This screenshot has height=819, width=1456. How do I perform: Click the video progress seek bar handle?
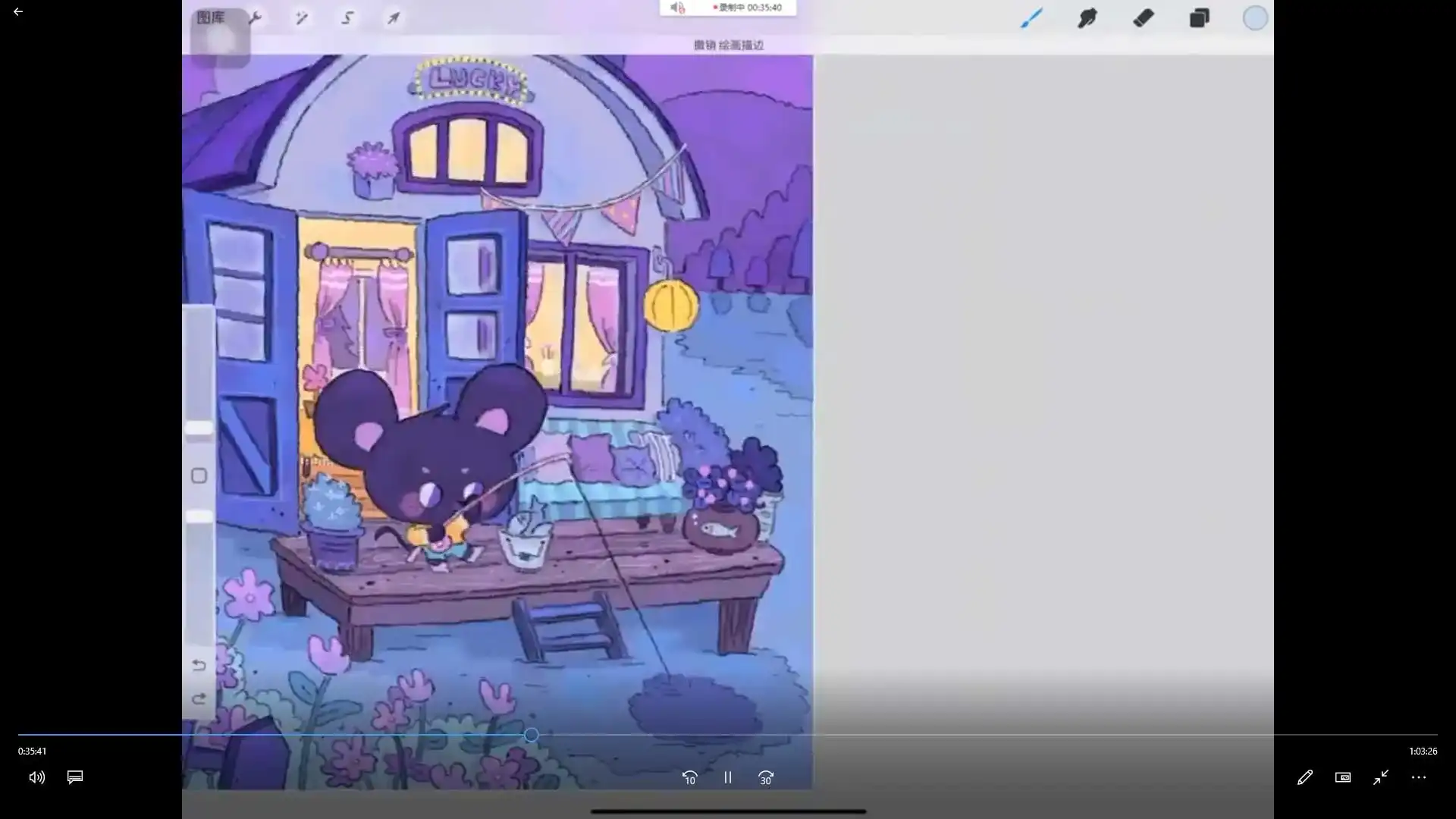coord(531,735)
